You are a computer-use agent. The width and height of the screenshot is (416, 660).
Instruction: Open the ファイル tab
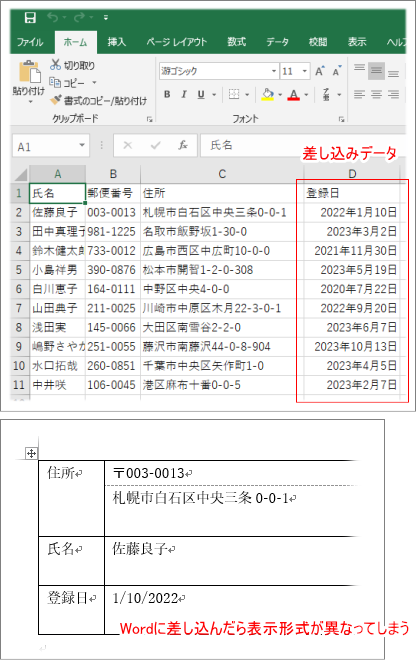[x=30, y=42]
